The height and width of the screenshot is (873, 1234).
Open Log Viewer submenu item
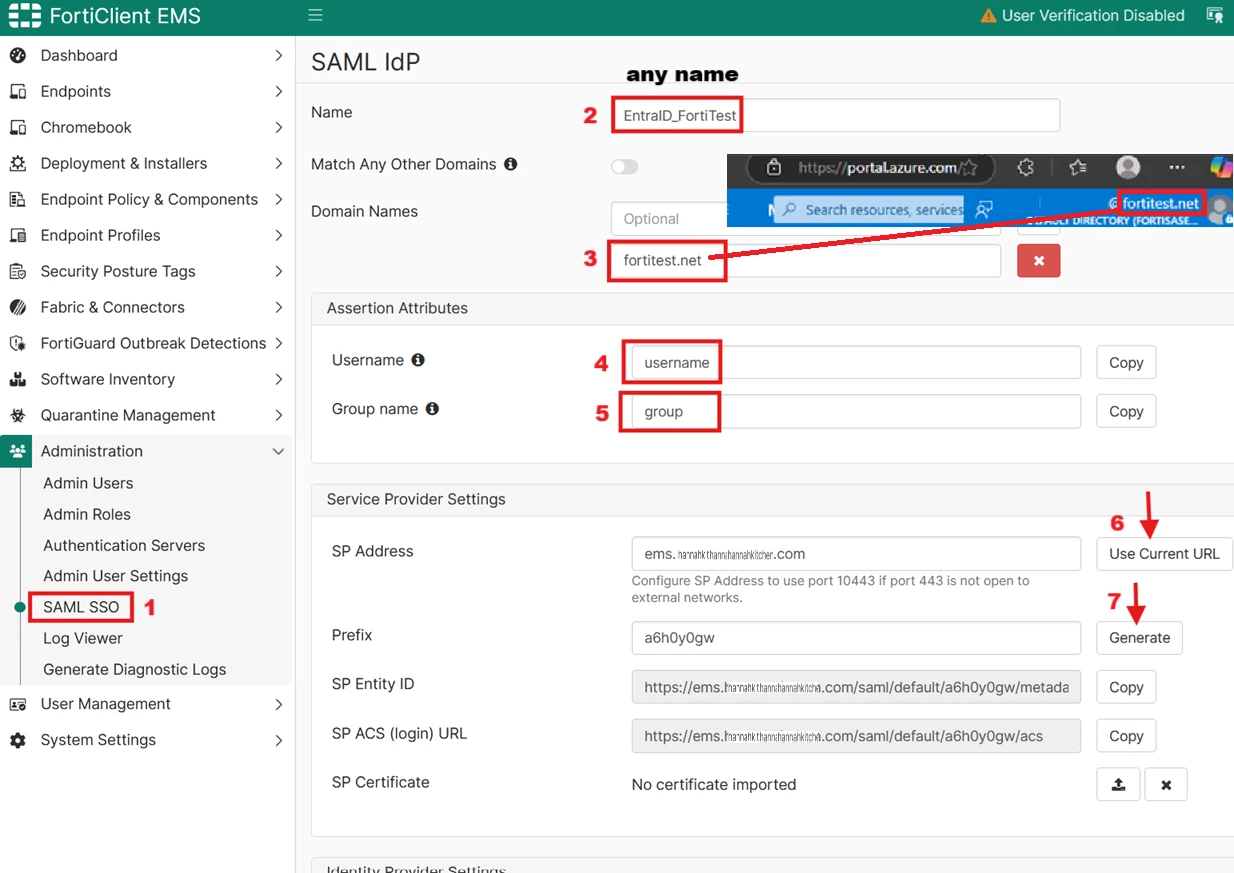(x=83, y=639)
